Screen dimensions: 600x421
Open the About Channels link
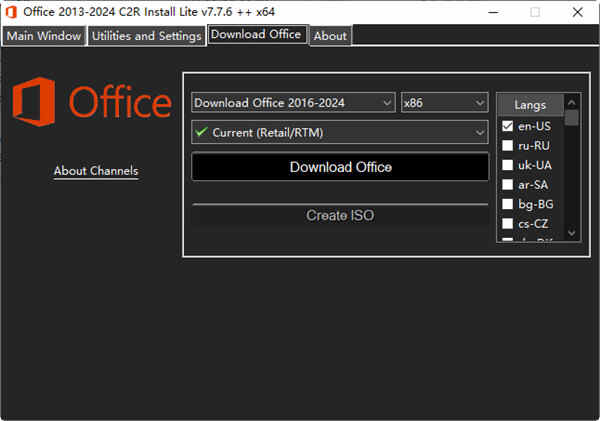(96, 171)
